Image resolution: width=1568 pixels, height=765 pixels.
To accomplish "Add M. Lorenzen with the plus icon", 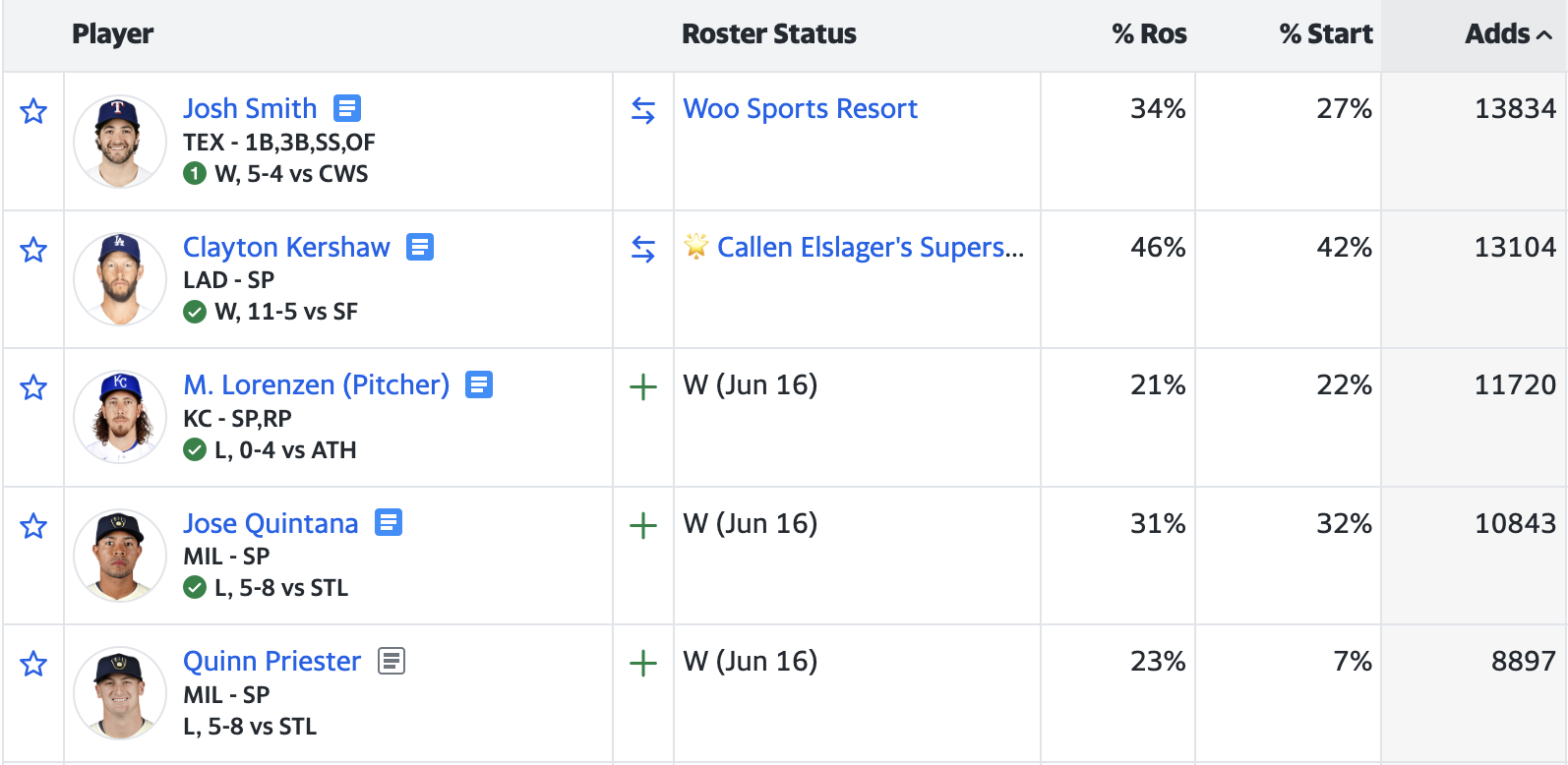I will pos(643,387).
